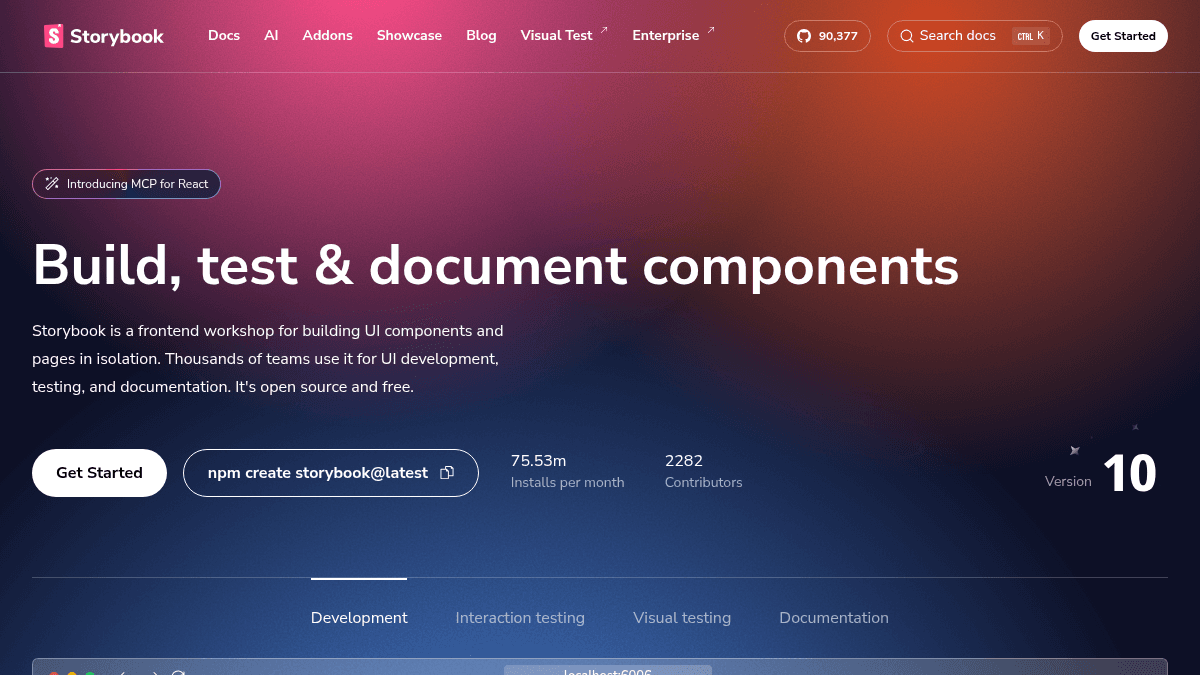Image resolution: width=1200 pixels, height=675 pixels.
Task: Click the Storybook wordmark text
Action: (x=117, y=37)
